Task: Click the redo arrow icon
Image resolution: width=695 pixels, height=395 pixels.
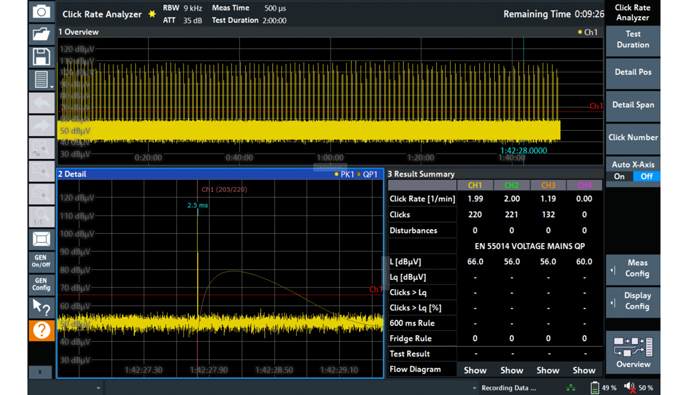Action: pos(41,126)
